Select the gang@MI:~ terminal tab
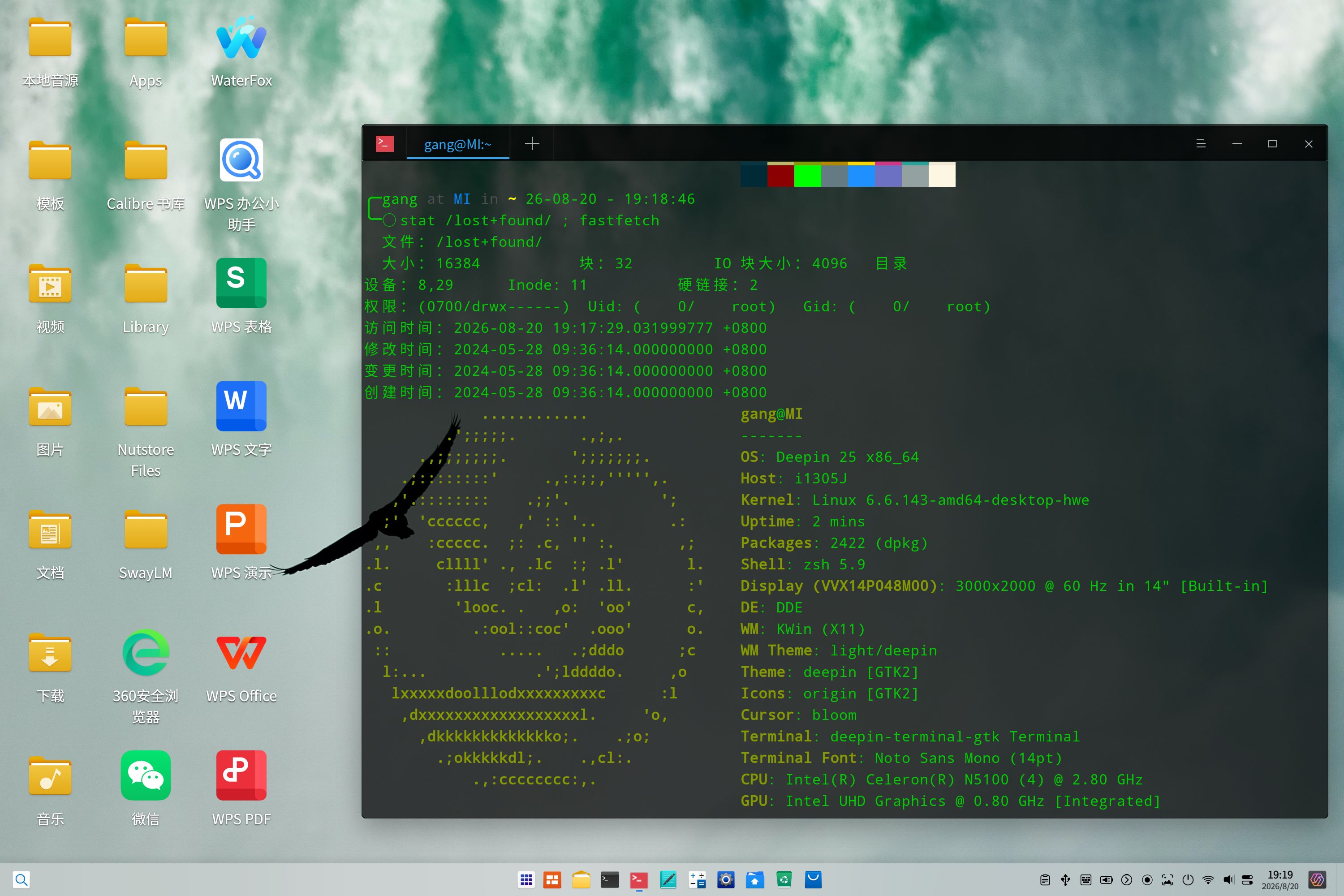 458,144
